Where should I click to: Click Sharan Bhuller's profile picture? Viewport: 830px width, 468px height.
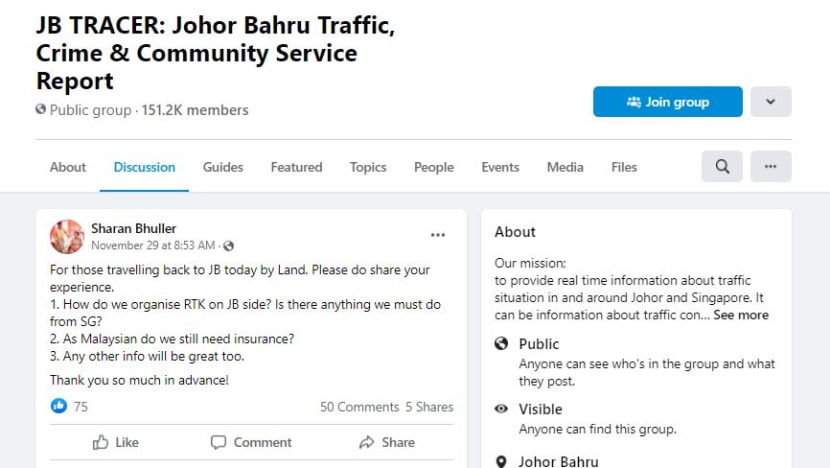tap(67, 236)
